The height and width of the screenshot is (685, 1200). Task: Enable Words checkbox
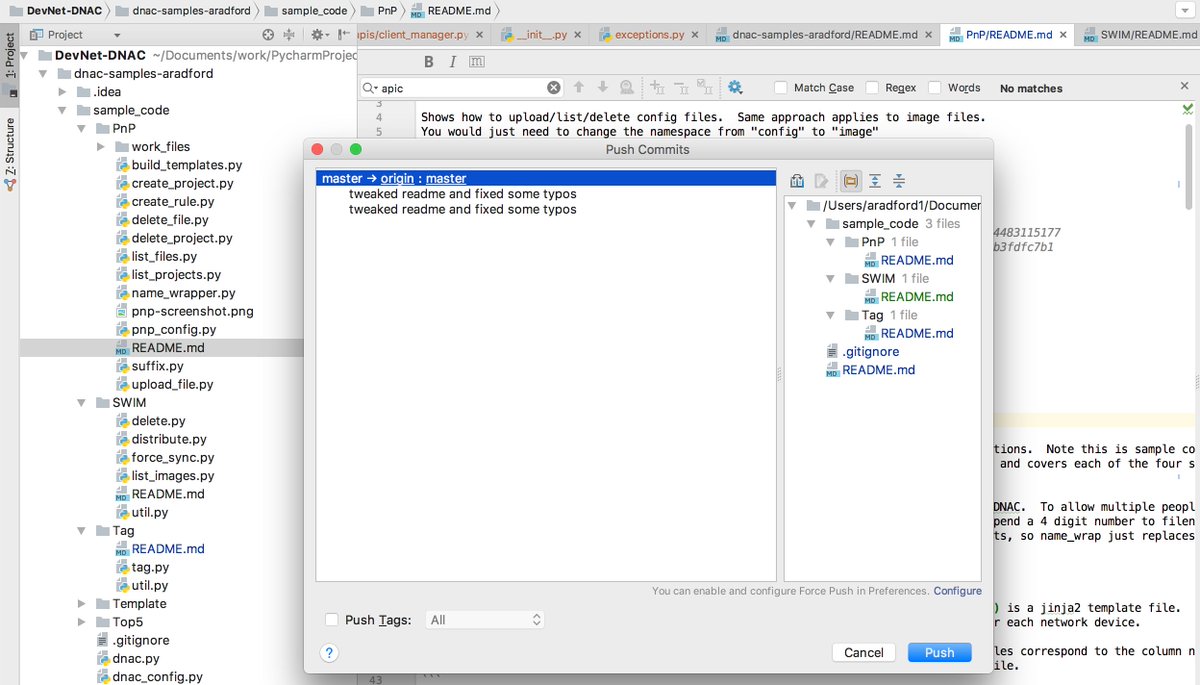pyautogui.click(x=934, y=88)
